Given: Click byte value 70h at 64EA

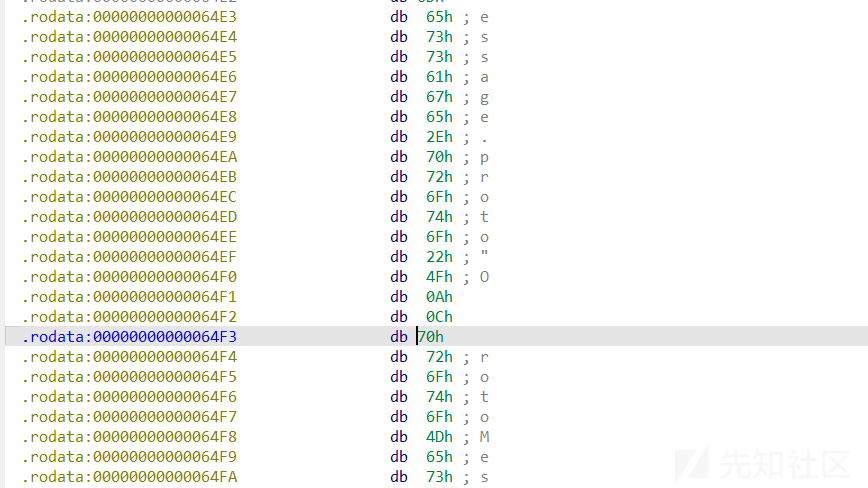Looking at the screenshot, I should 439,157.
